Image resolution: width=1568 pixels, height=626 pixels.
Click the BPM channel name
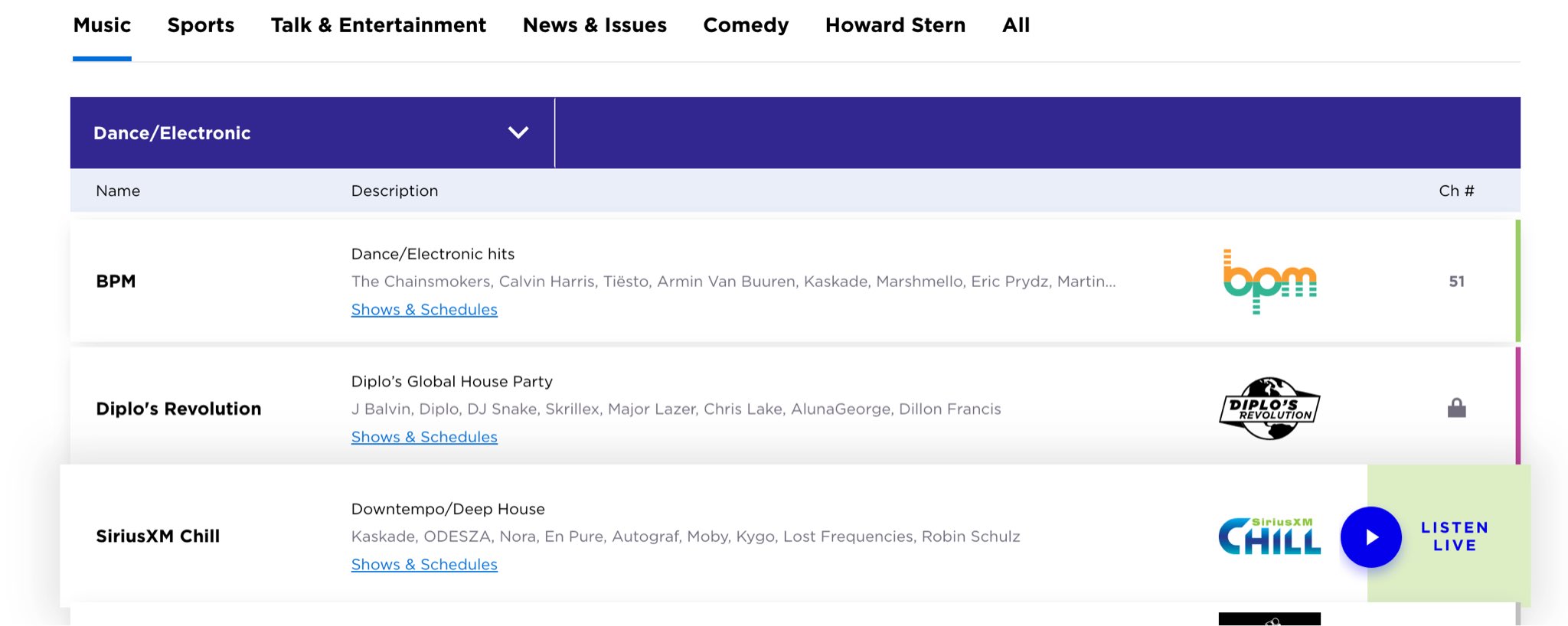116,282
